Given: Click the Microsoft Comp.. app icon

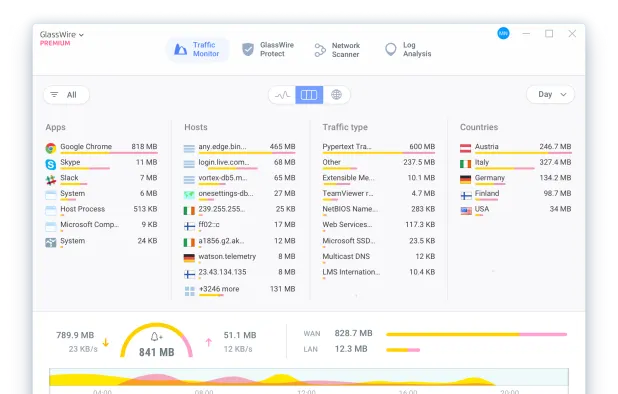Looking at the screenshot, I should point(50,227).
